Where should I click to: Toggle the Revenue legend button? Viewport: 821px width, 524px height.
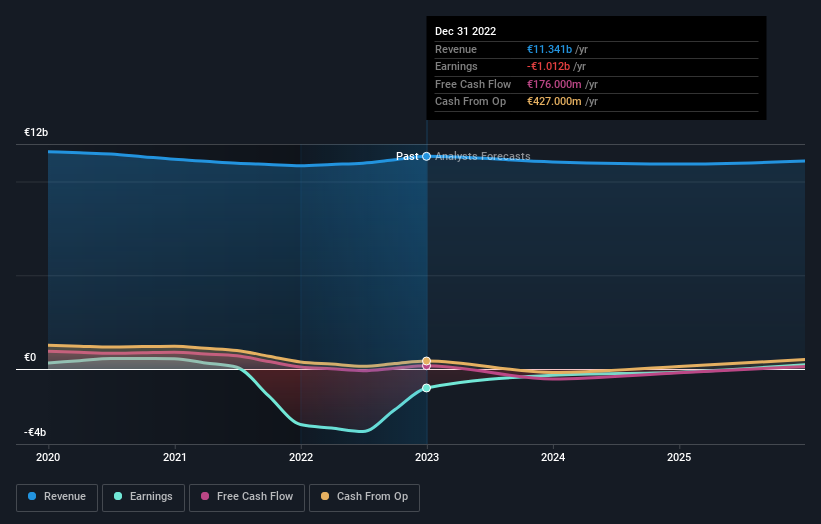click(57, 497)
